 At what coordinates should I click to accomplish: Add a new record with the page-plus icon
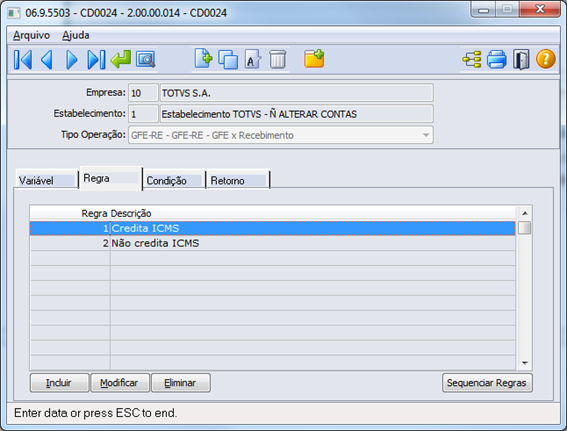tap(203, 59)
